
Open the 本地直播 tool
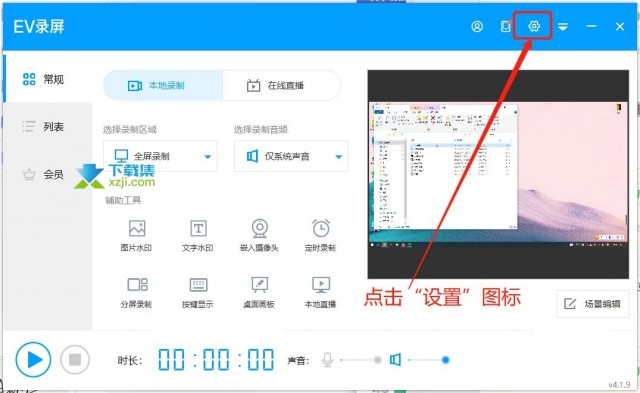click(320, 292)
